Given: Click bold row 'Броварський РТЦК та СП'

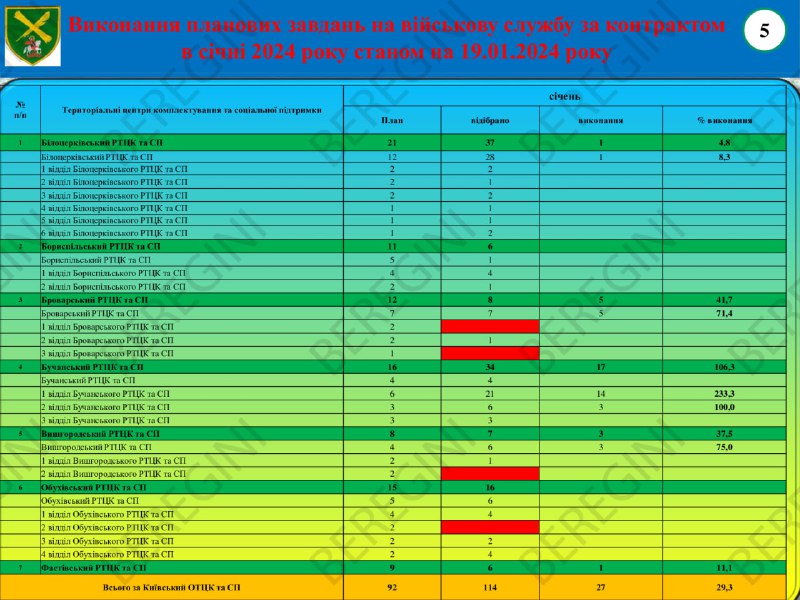Looking at the screenshot, I should point(393,300).
